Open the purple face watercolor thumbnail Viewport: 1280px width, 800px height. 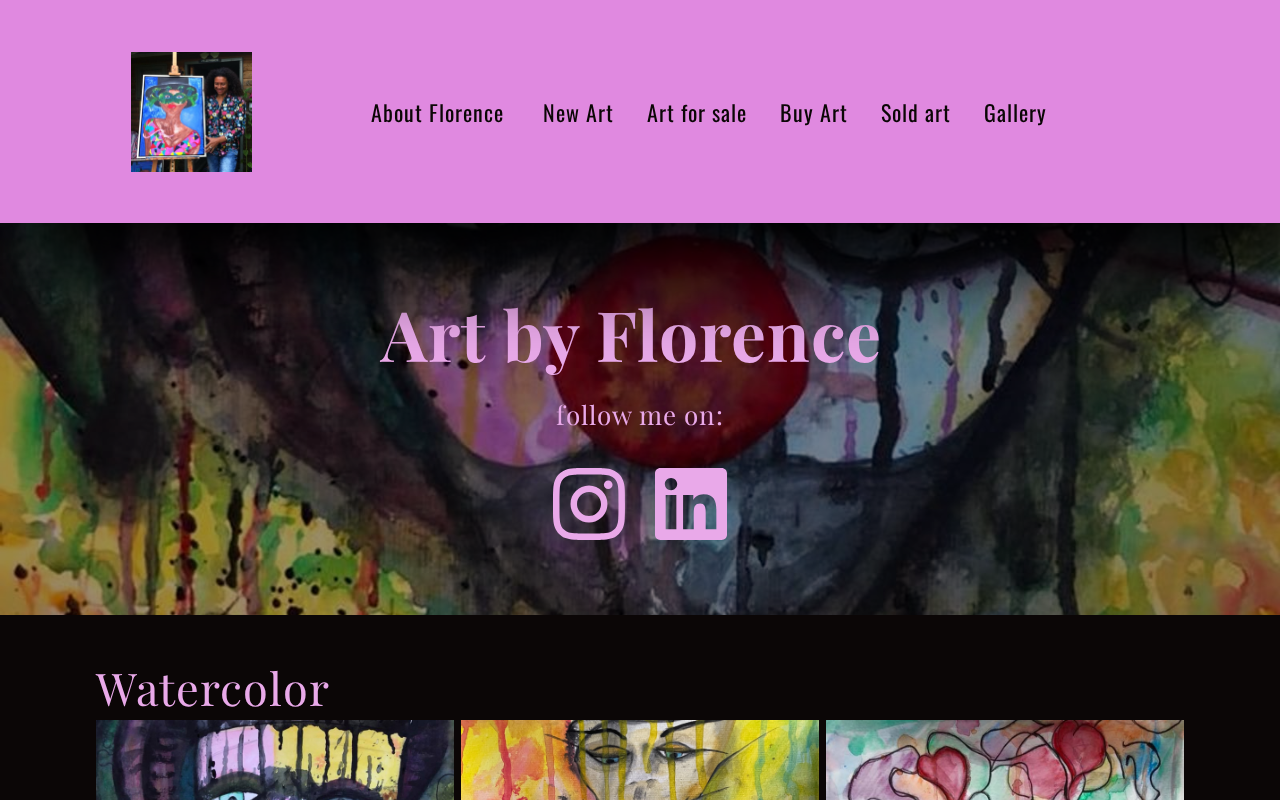(275, 760)
